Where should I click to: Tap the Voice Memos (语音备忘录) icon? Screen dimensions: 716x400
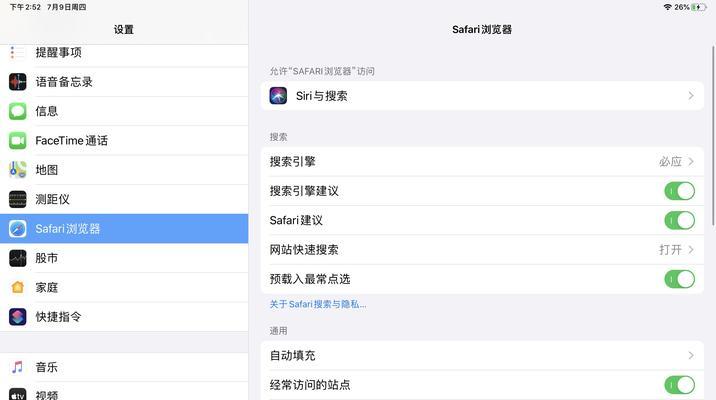[17, 82]
